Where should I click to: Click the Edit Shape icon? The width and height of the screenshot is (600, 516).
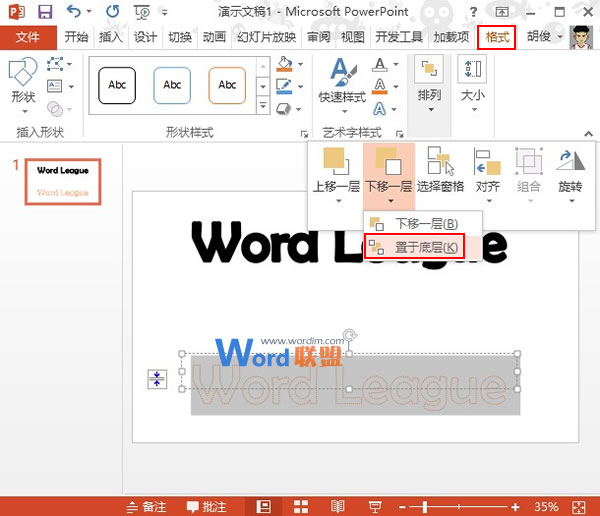(x=55, y=64)
